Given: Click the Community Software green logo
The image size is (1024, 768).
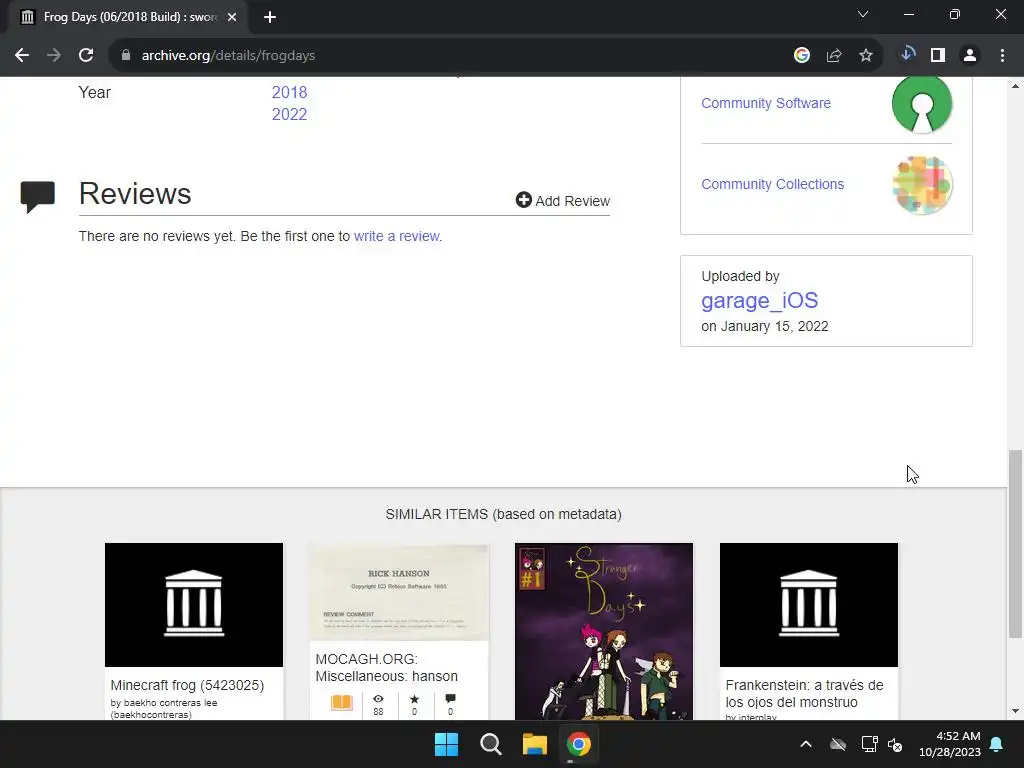Looking at the screenshot, I should click(x=921, y=103).
